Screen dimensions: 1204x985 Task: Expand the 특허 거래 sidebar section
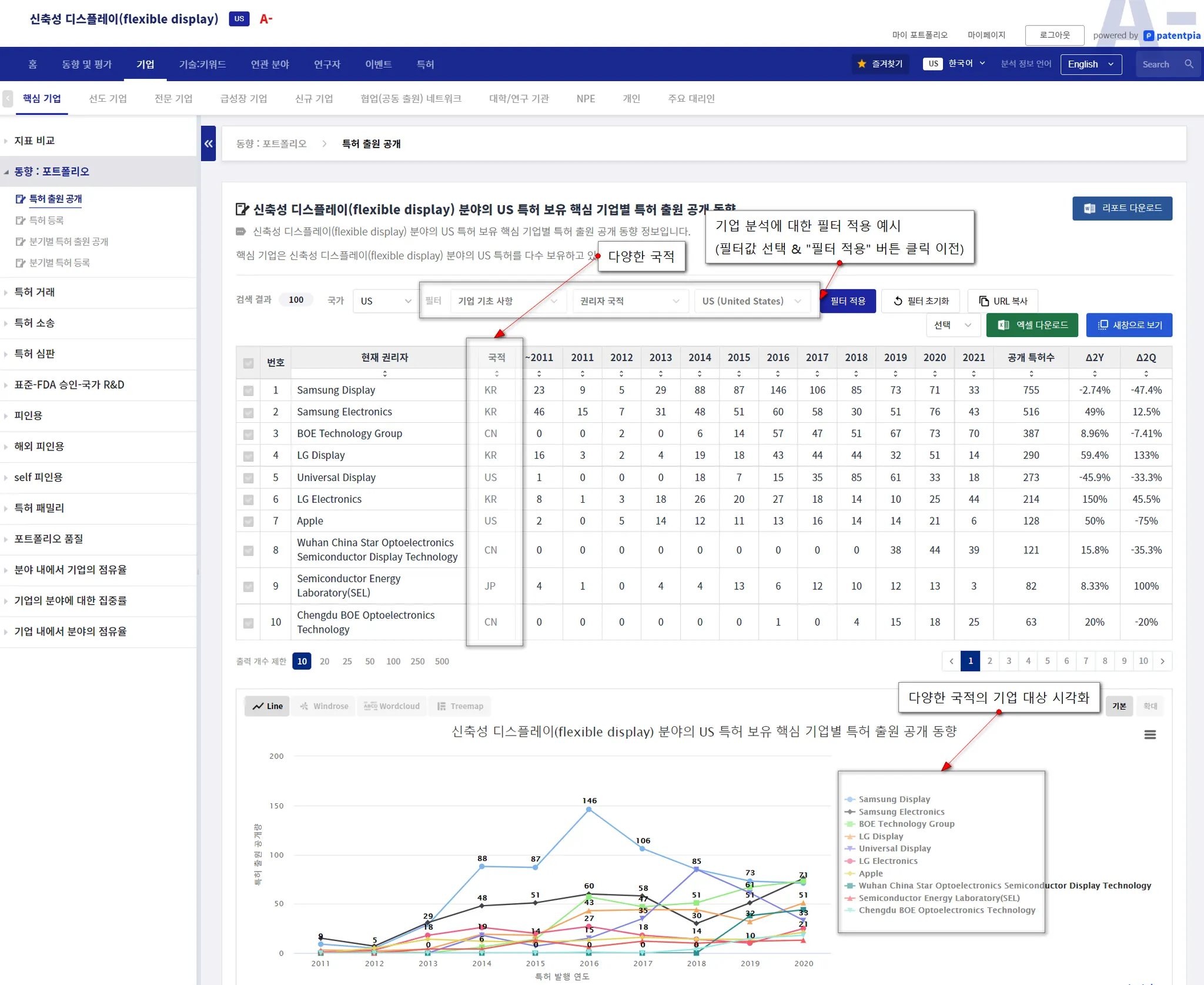[35, 292]
